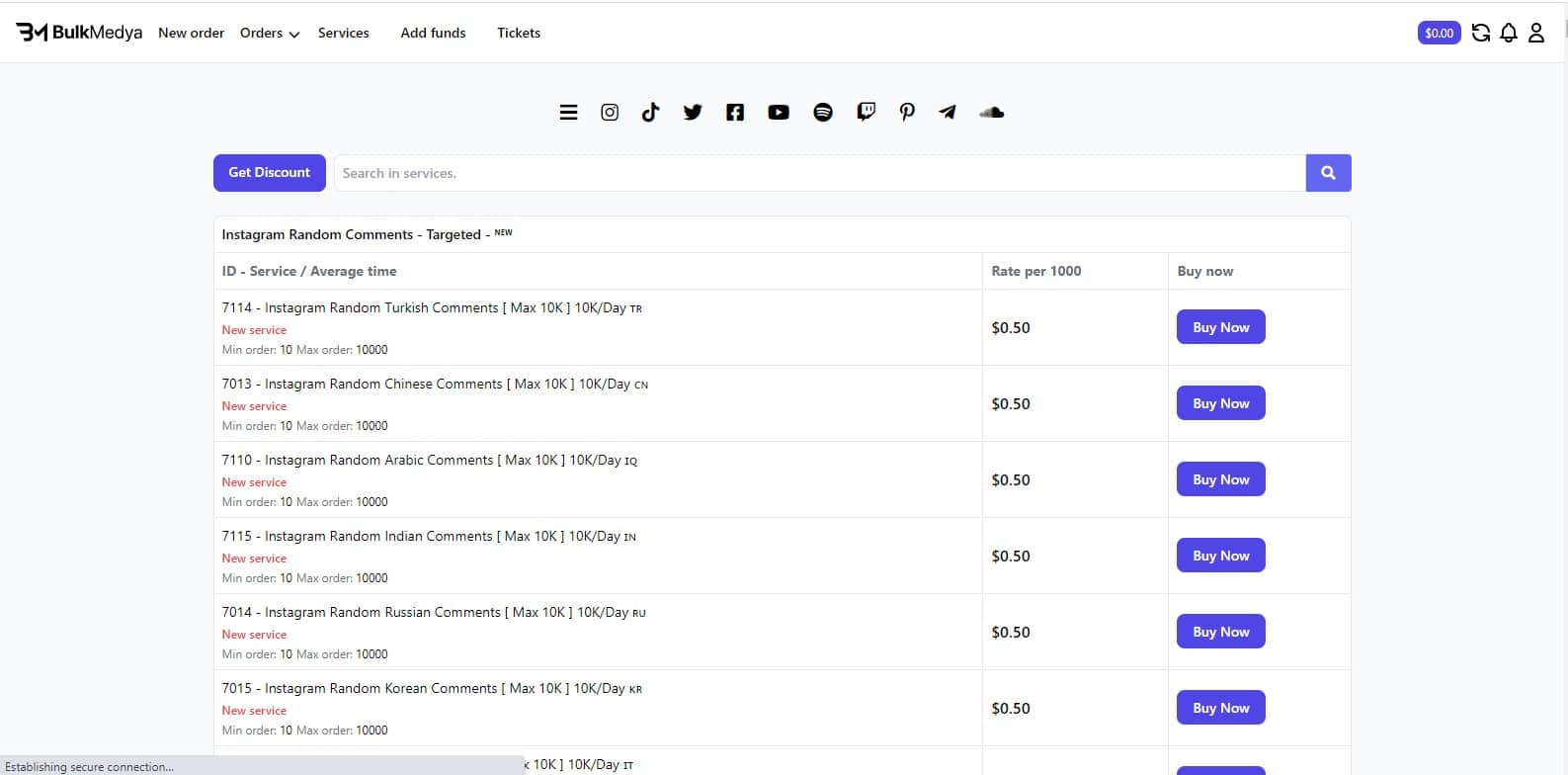Open the Services menu item
The width and height of the screenshot is (1568, 775).
[343, 34]
